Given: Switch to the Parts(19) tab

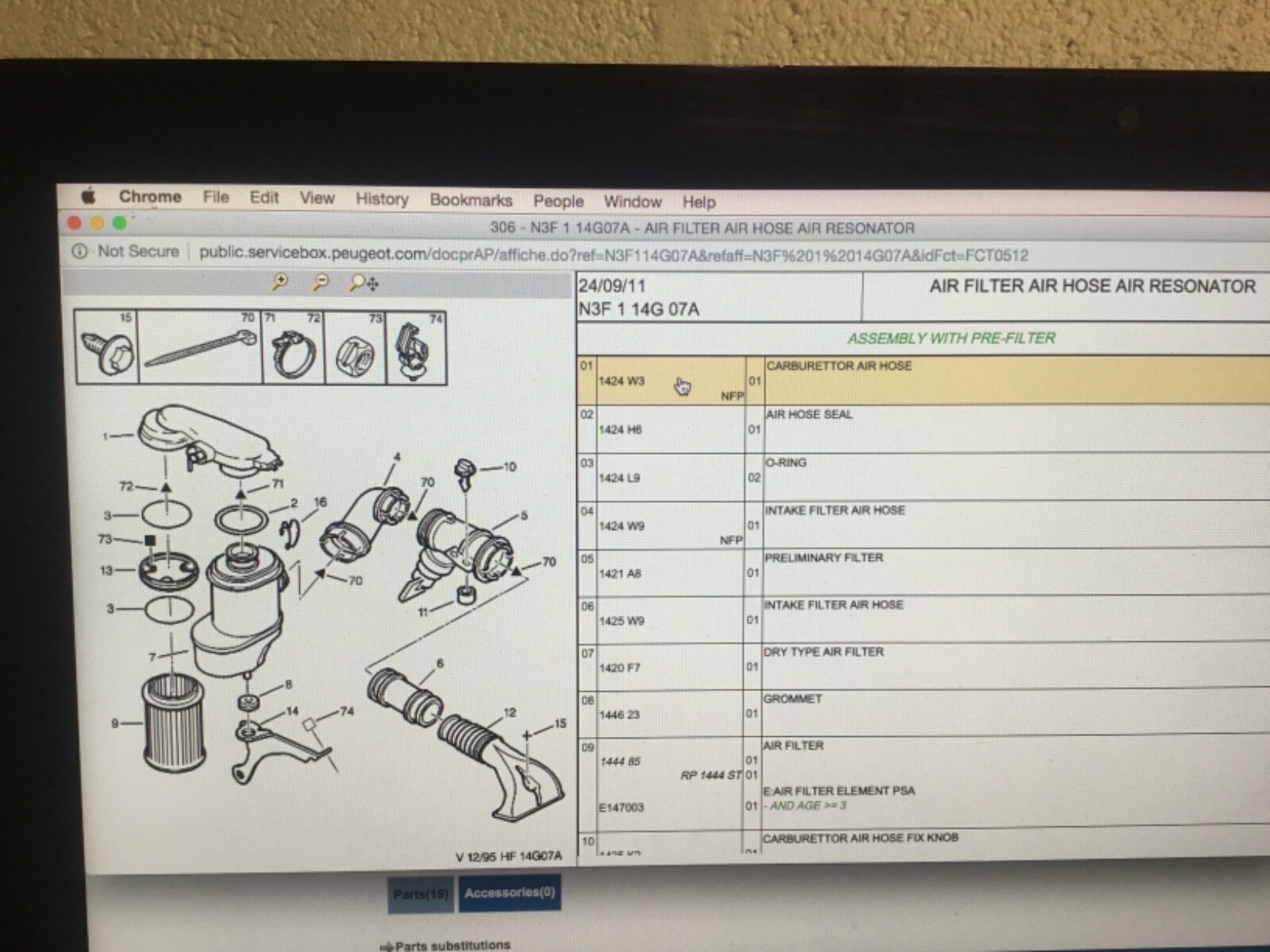Looking at the screenshot, I should tap(421, 894).
